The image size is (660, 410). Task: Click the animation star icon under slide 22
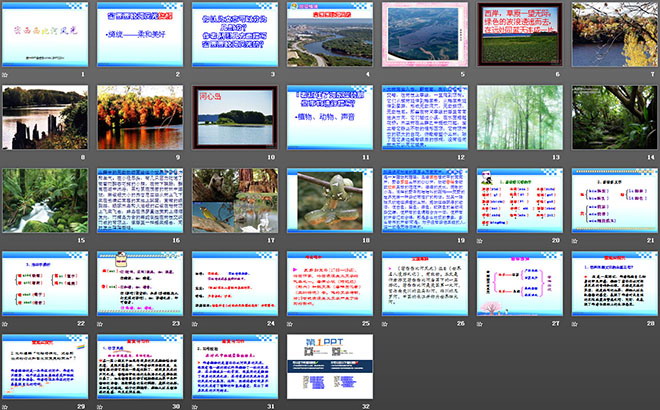[6, 323]
